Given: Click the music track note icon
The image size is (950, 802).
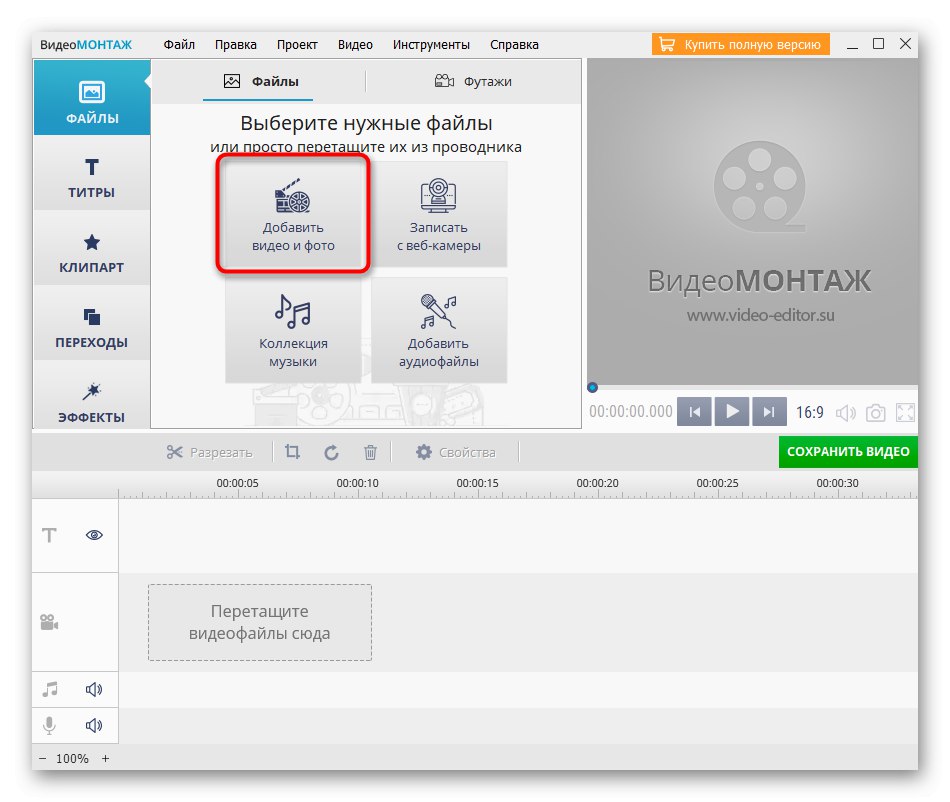Looking at the screenshot, I should (50, 689).
